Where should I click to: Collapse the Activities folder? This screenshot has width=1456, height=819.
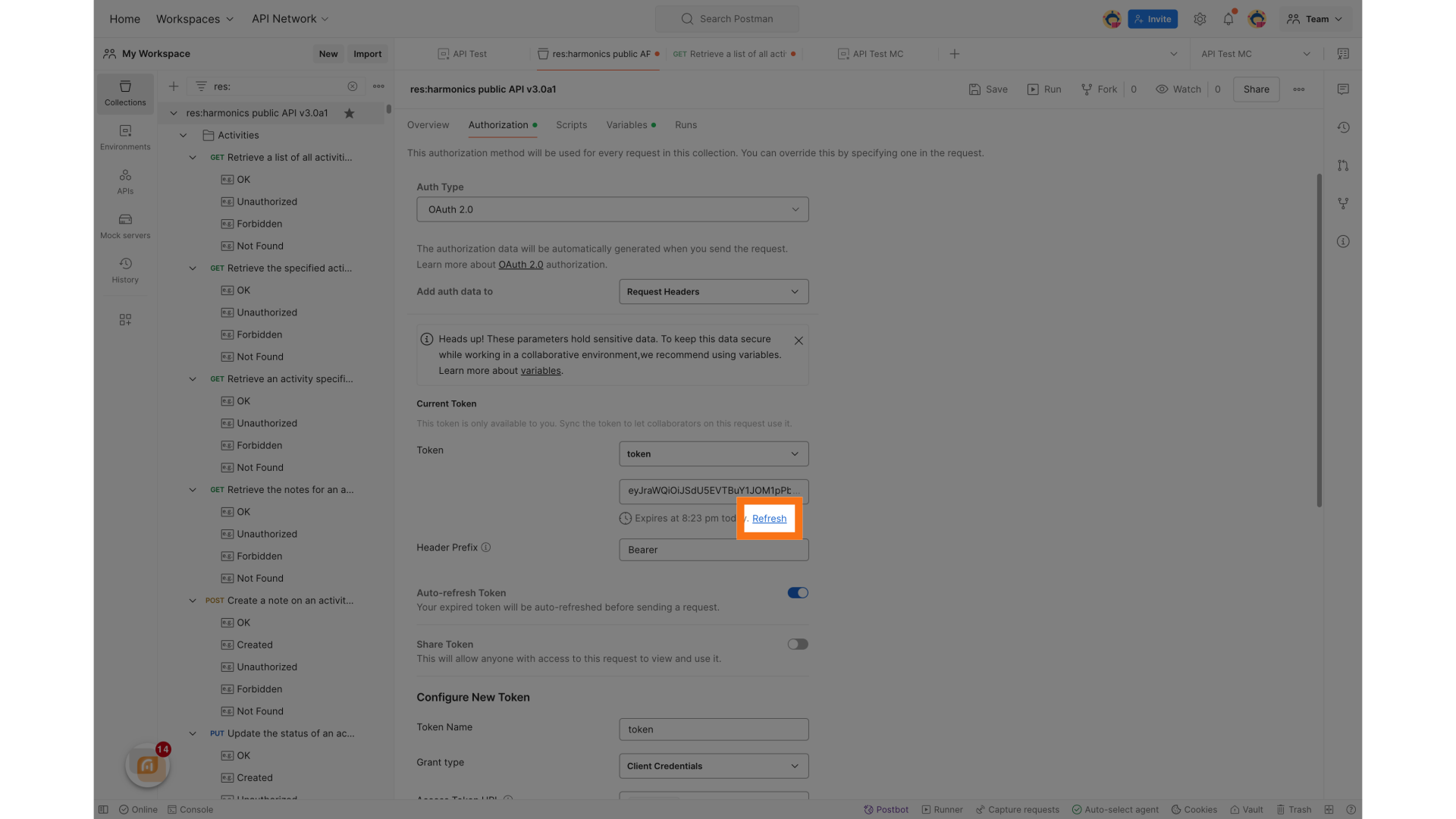pos(183,135)
